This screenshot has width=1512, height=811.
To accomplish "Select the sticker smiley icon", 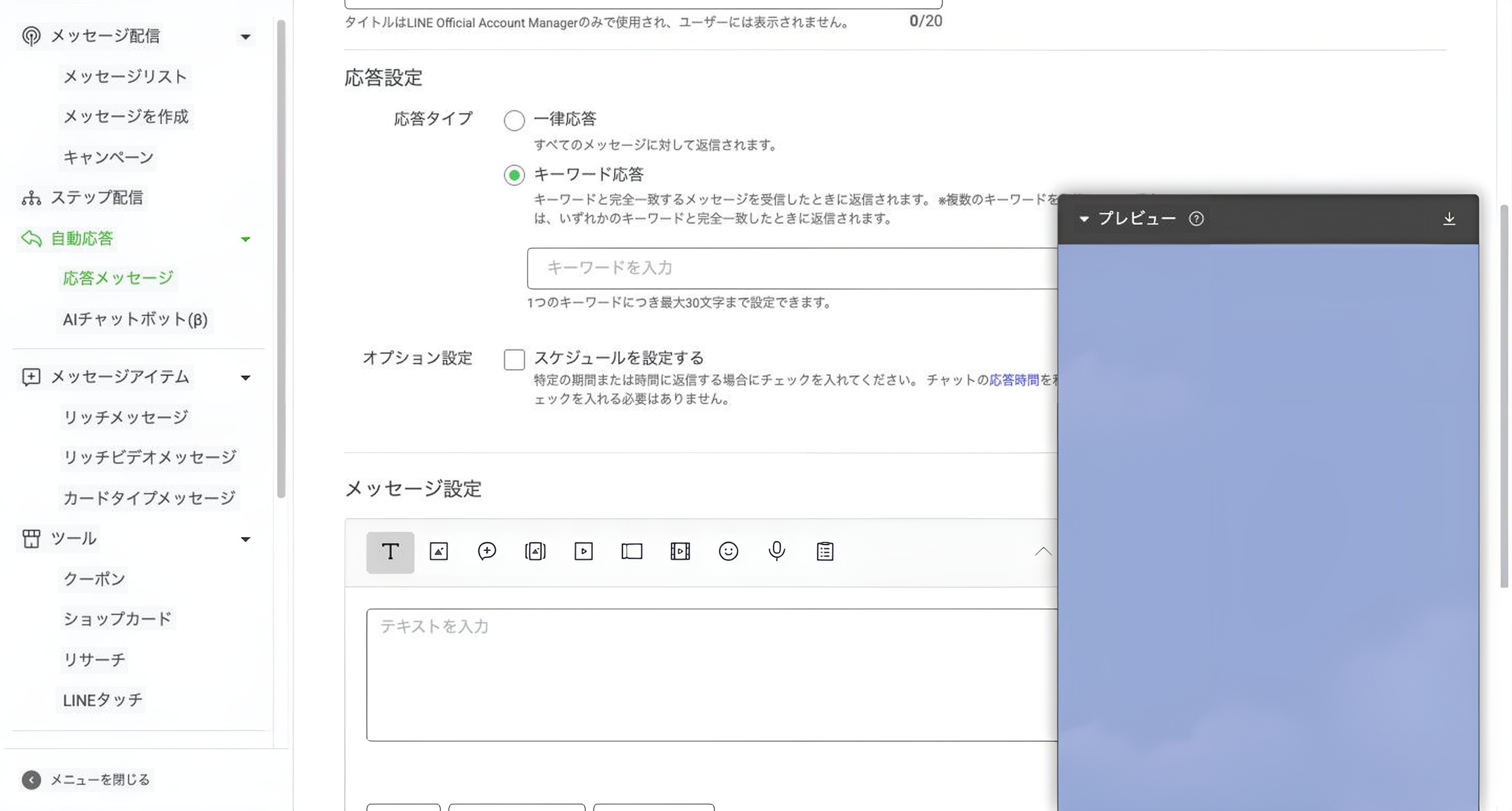I will pyautogui.click(x=728, y=552).
